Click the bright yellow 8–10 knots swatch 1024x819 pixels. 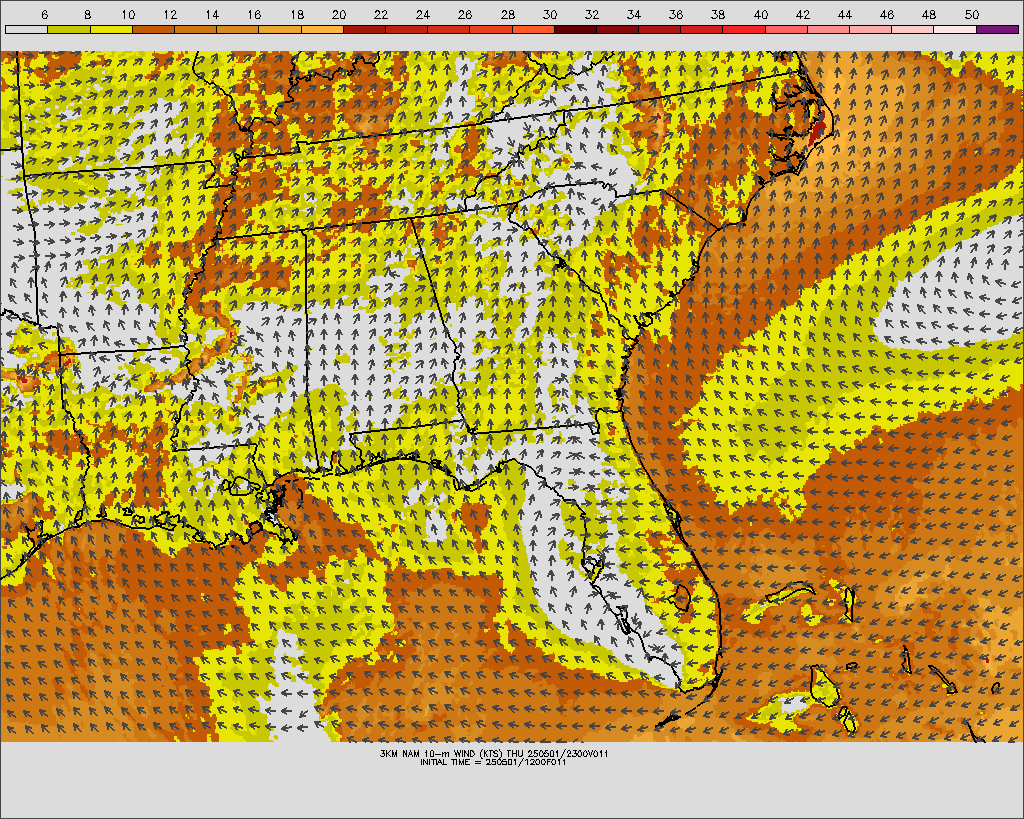111,29
